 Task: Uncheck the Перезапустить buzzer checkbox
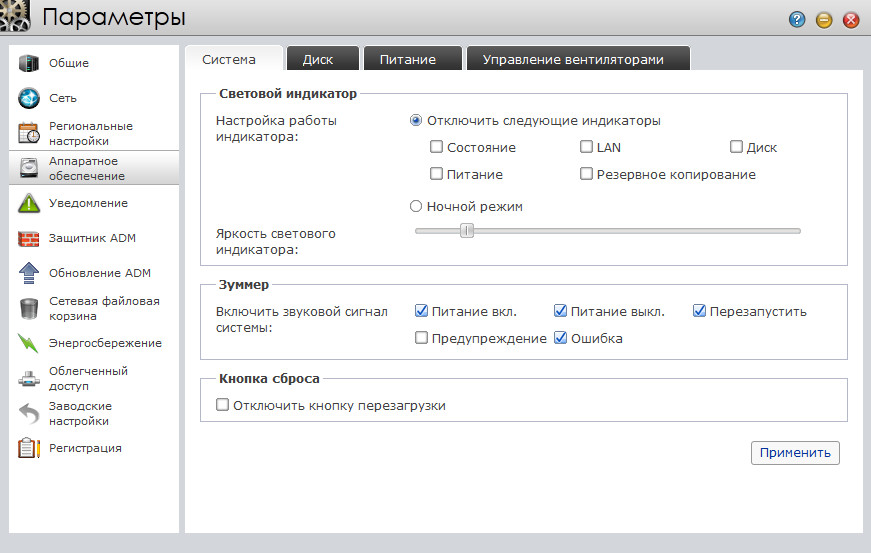click(x=699, y=311)
